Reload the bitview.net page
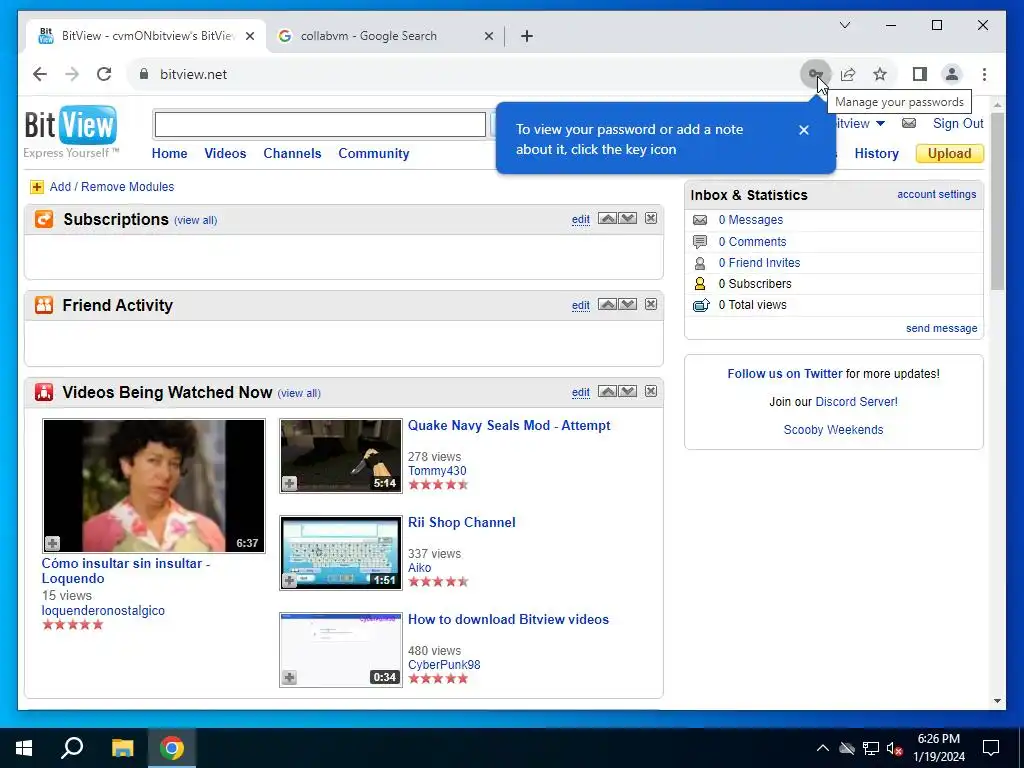The width and height of the screenshot is (1024, 768). (104, 74)
